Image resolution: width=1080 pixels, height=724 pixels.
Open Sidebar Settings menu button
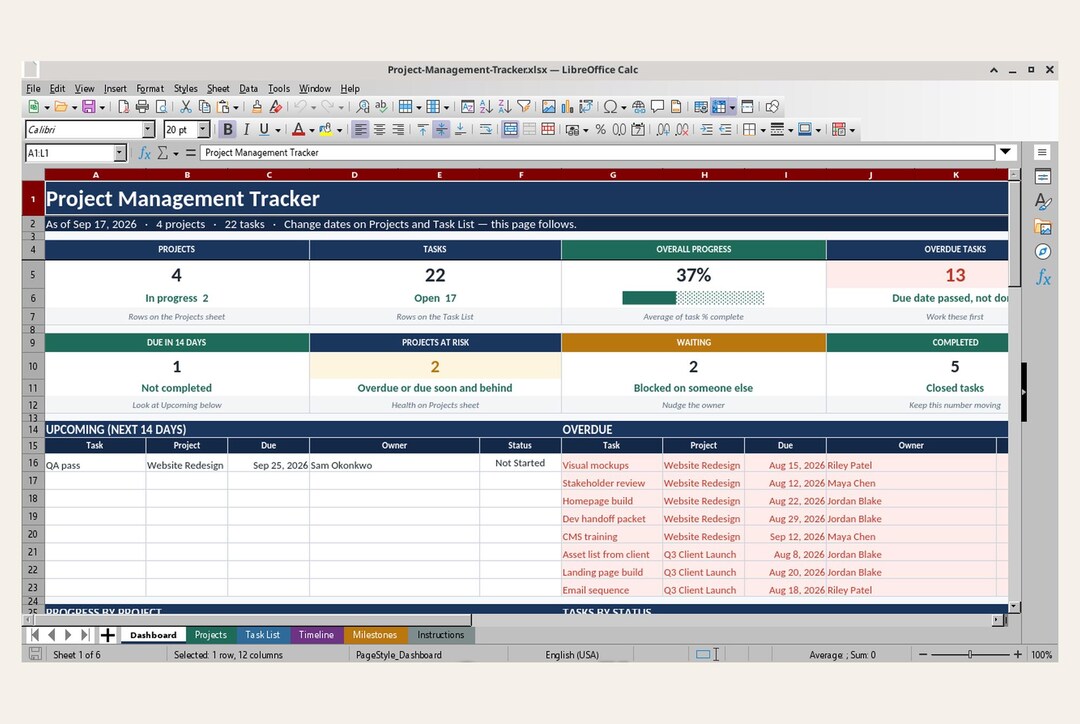[x=1042, y=152]
